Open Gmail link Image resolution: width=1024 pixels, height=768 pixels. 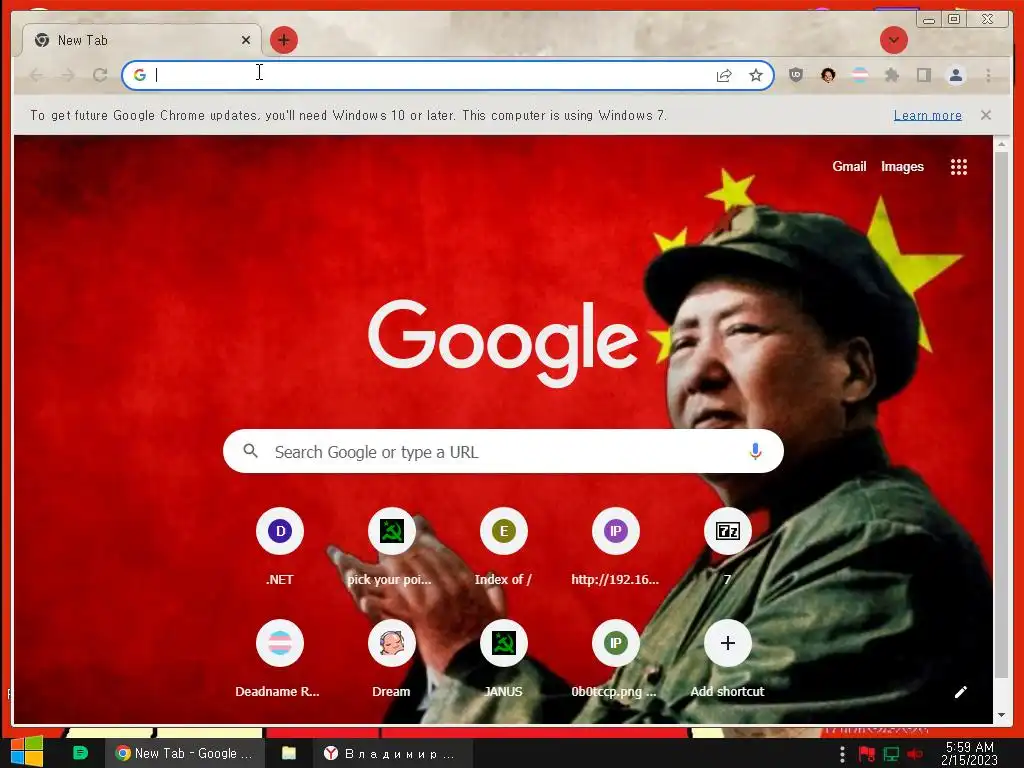tap(849, 167)
